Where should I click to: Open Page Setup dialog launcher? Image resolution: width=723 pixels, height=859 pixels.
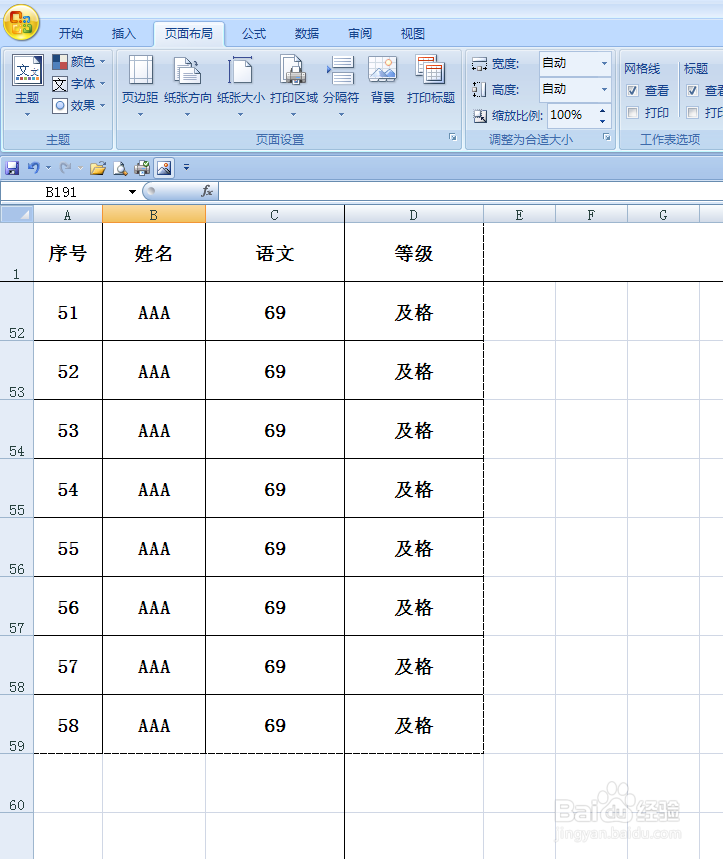click(453, 137)
